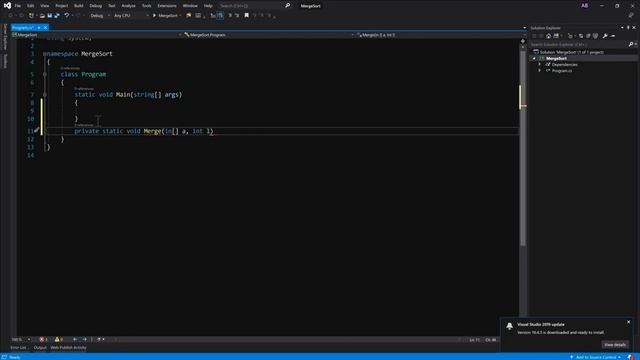Dismiss the Visual Studio update notification
The image size is (640, 360).
tap(629, 322)
